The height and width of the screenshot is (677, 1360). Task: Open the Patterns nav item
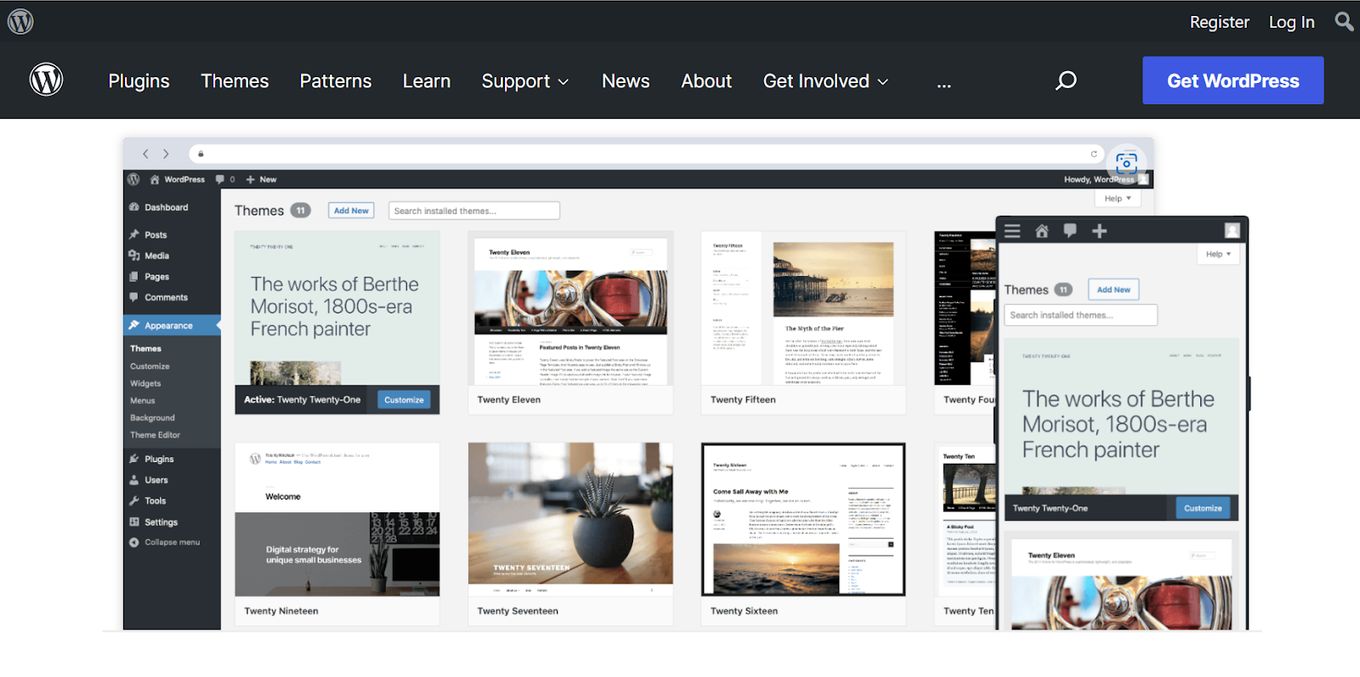[336, 81]
